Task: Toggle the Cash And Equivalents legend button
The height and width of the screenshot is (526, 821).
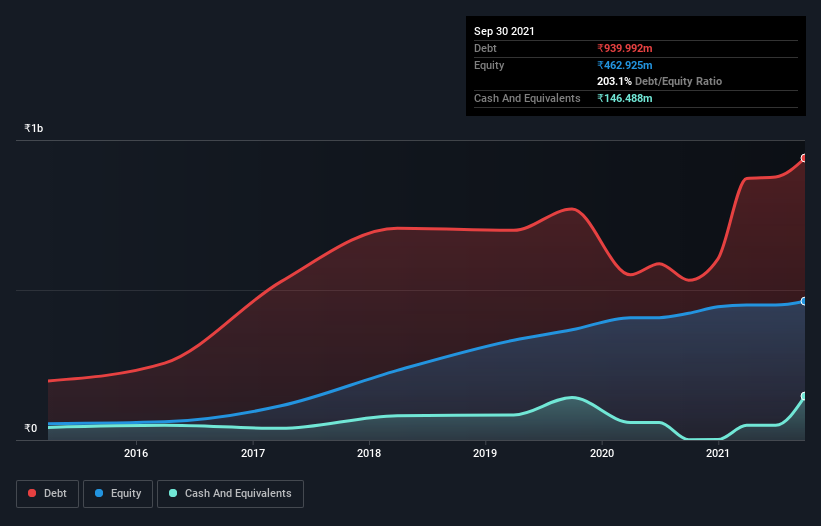Action: [230, 494]
